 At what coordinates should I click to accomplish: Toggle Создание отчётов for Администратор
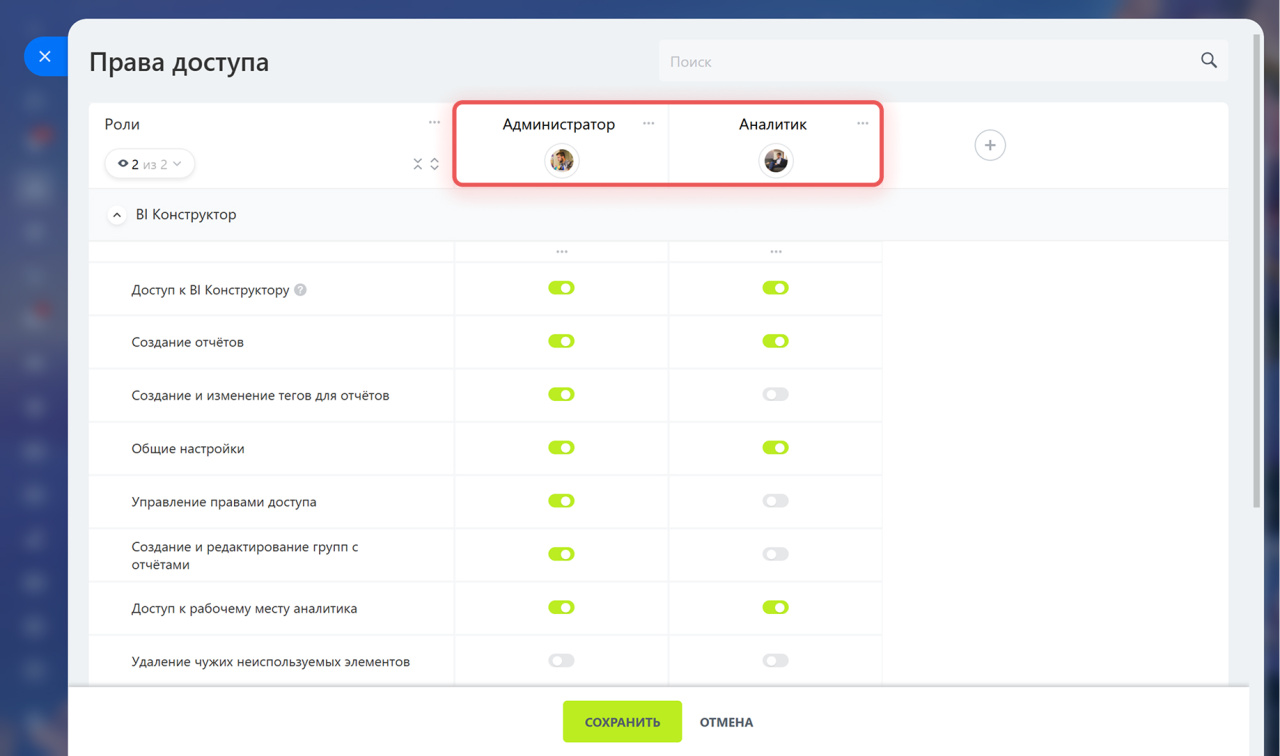pos(561,341)
